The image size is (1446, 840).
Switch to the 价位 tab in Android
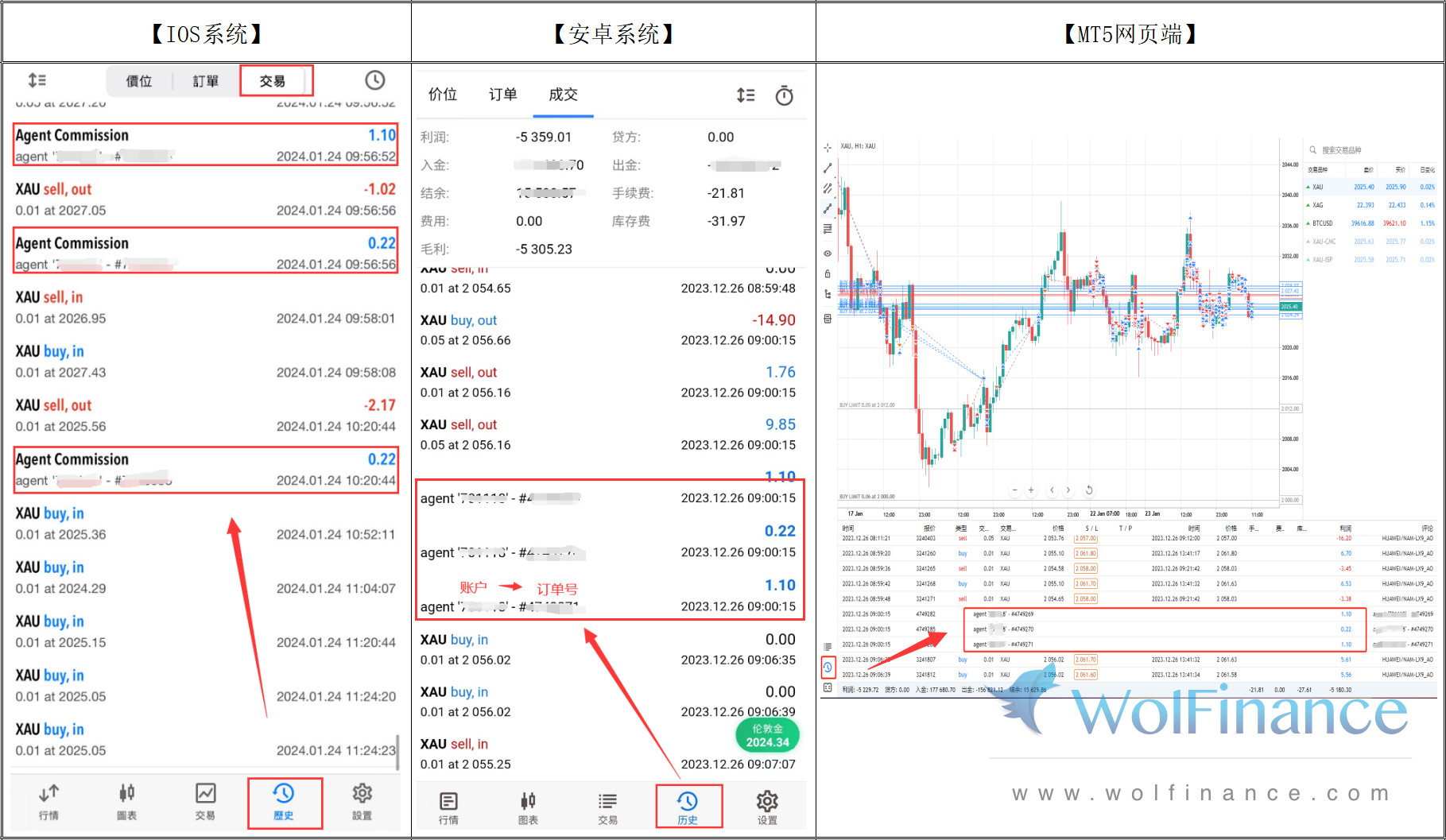(x=443, y=95)
